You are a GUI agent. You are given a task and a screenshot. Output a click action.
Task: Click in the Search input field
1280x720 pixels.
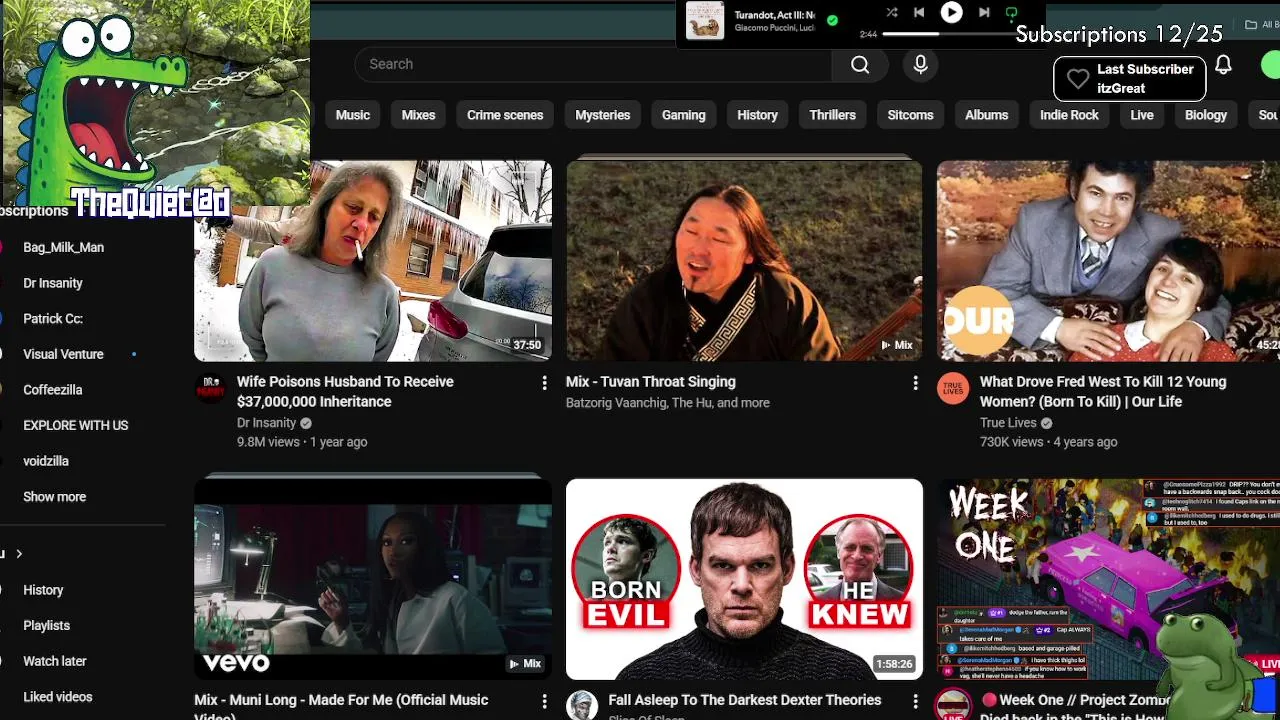pyautogui.click(x=593, y=64)
